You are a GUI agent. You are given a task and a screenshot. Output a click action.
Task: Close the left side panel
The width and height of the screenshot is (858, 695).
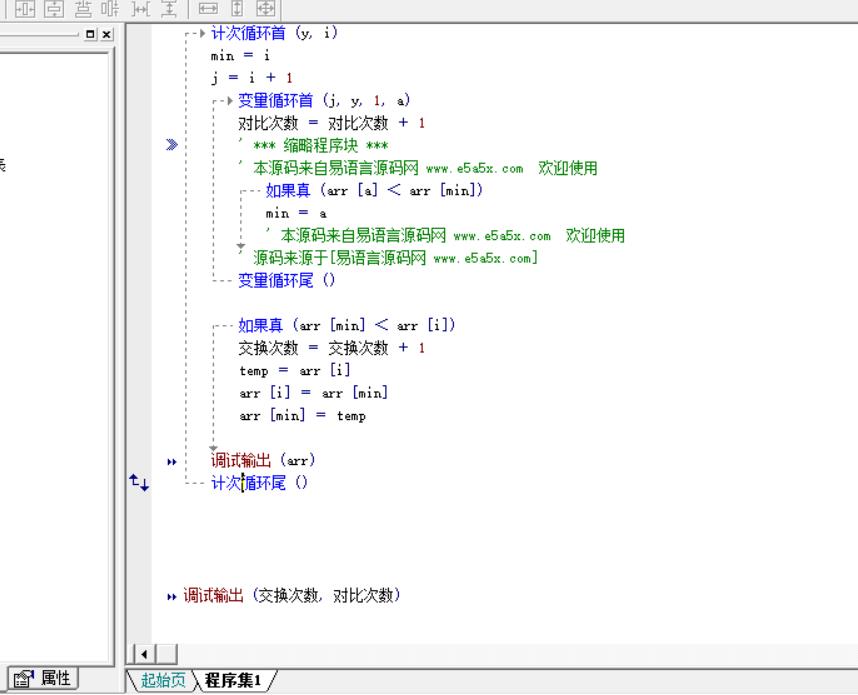106,35
